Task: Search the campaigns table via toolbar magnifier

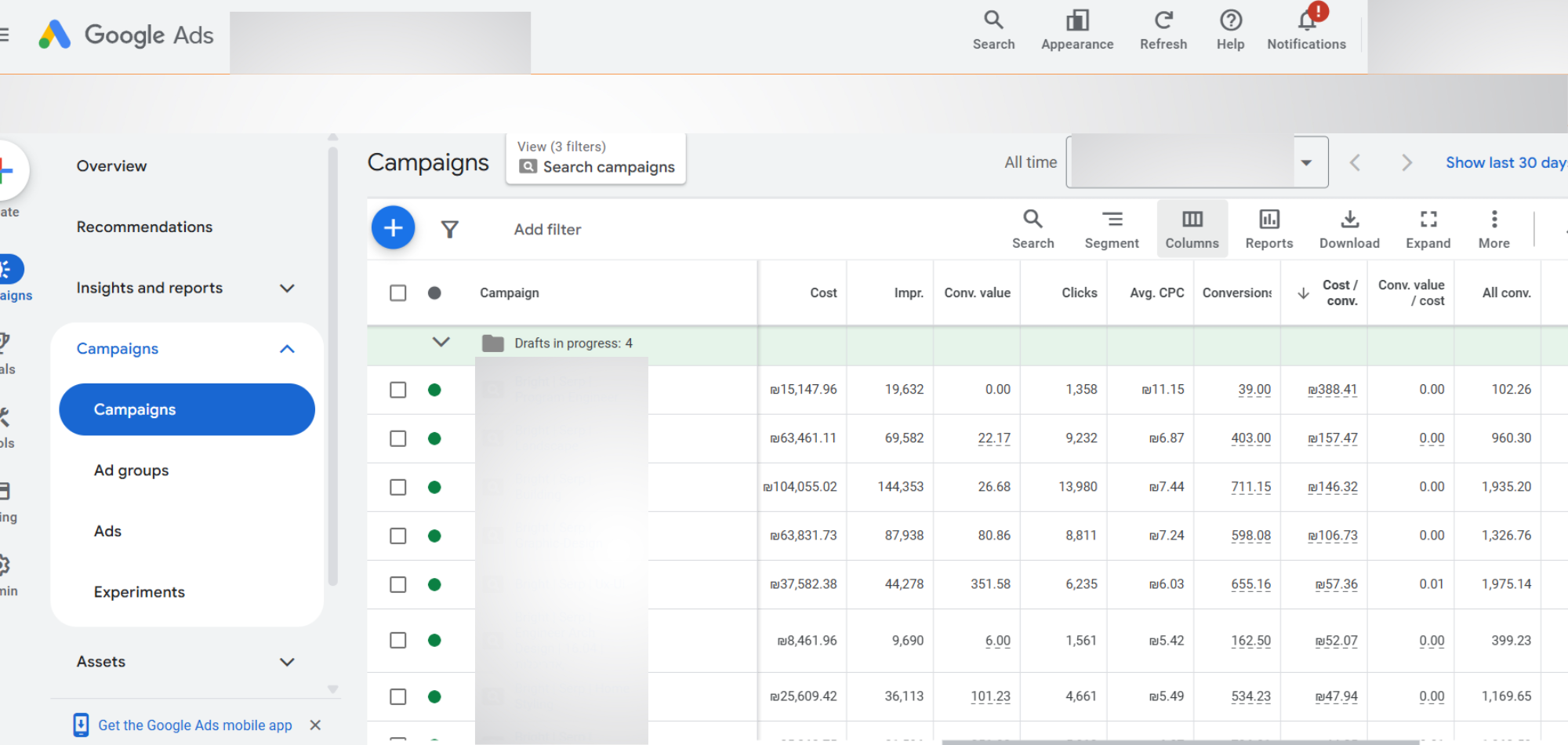Action: coord(1033,229)
